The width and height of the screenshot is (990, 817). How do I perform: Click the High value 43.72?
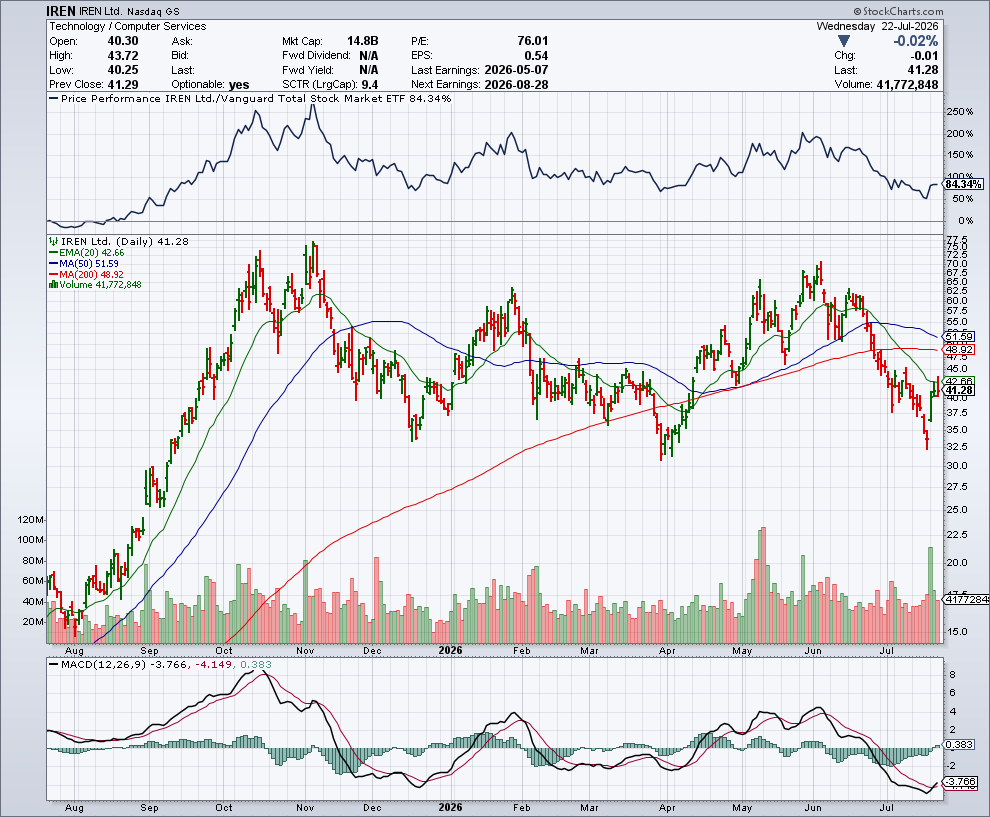pyautogui.click(x=122, y=56)
